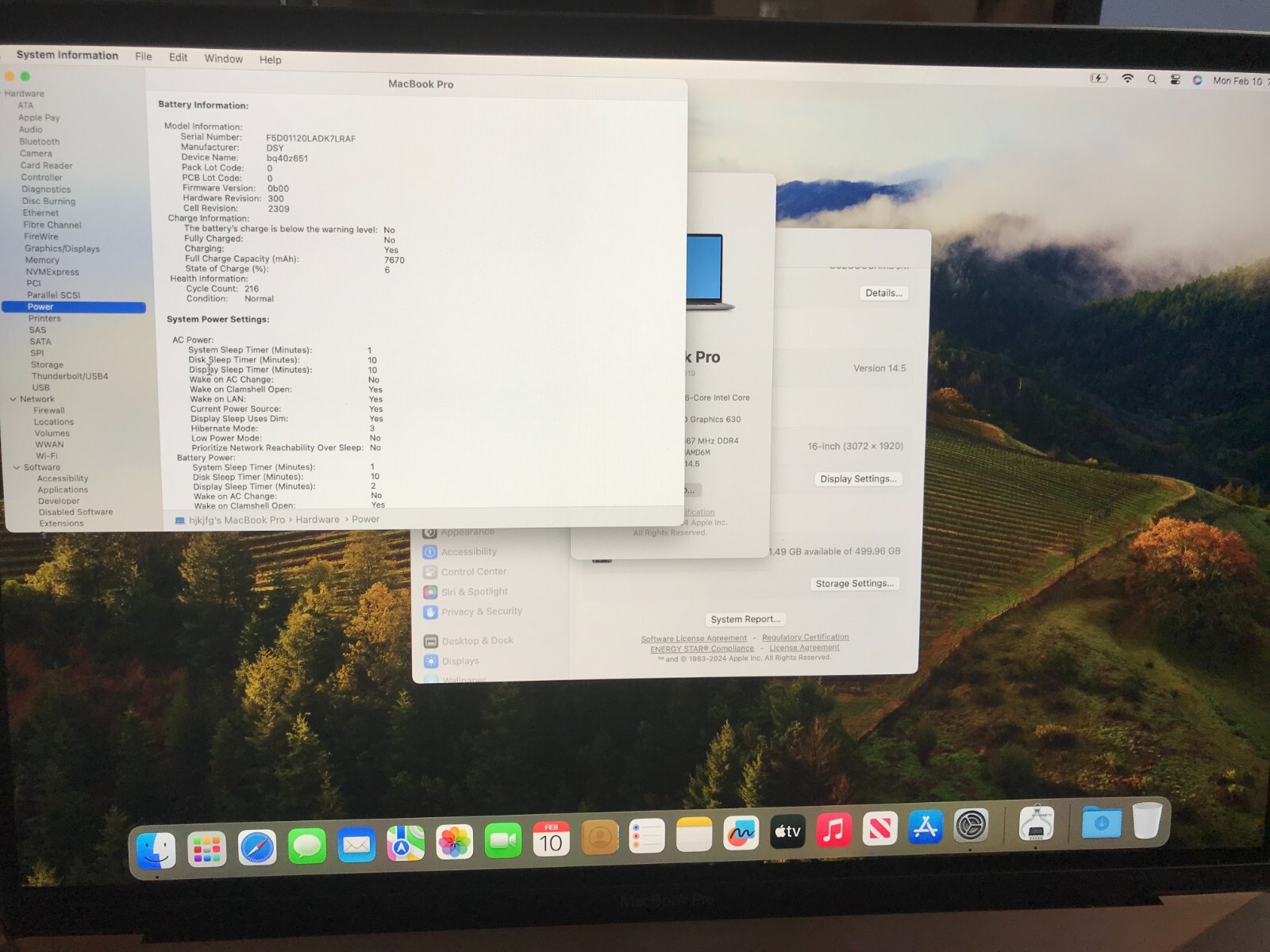Select Memory in Hardware sidebar
1270x952 pixels.
(42, 260)
